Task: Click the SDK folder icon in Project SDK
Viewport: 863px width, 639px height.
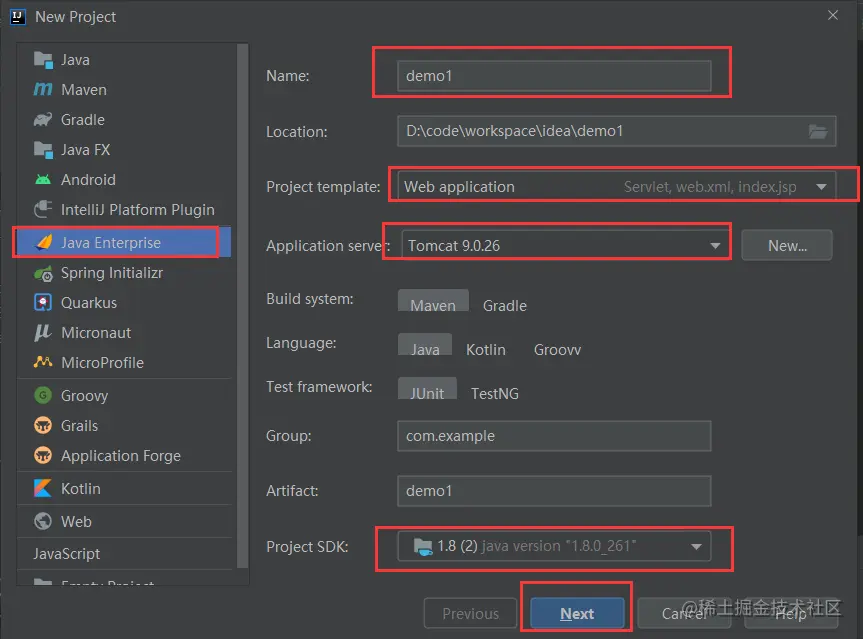Action: pos(423,547)
